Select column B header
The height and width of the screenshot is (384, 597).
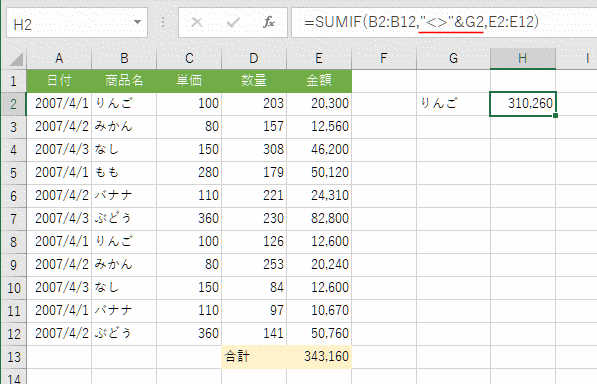pos(124,59)
